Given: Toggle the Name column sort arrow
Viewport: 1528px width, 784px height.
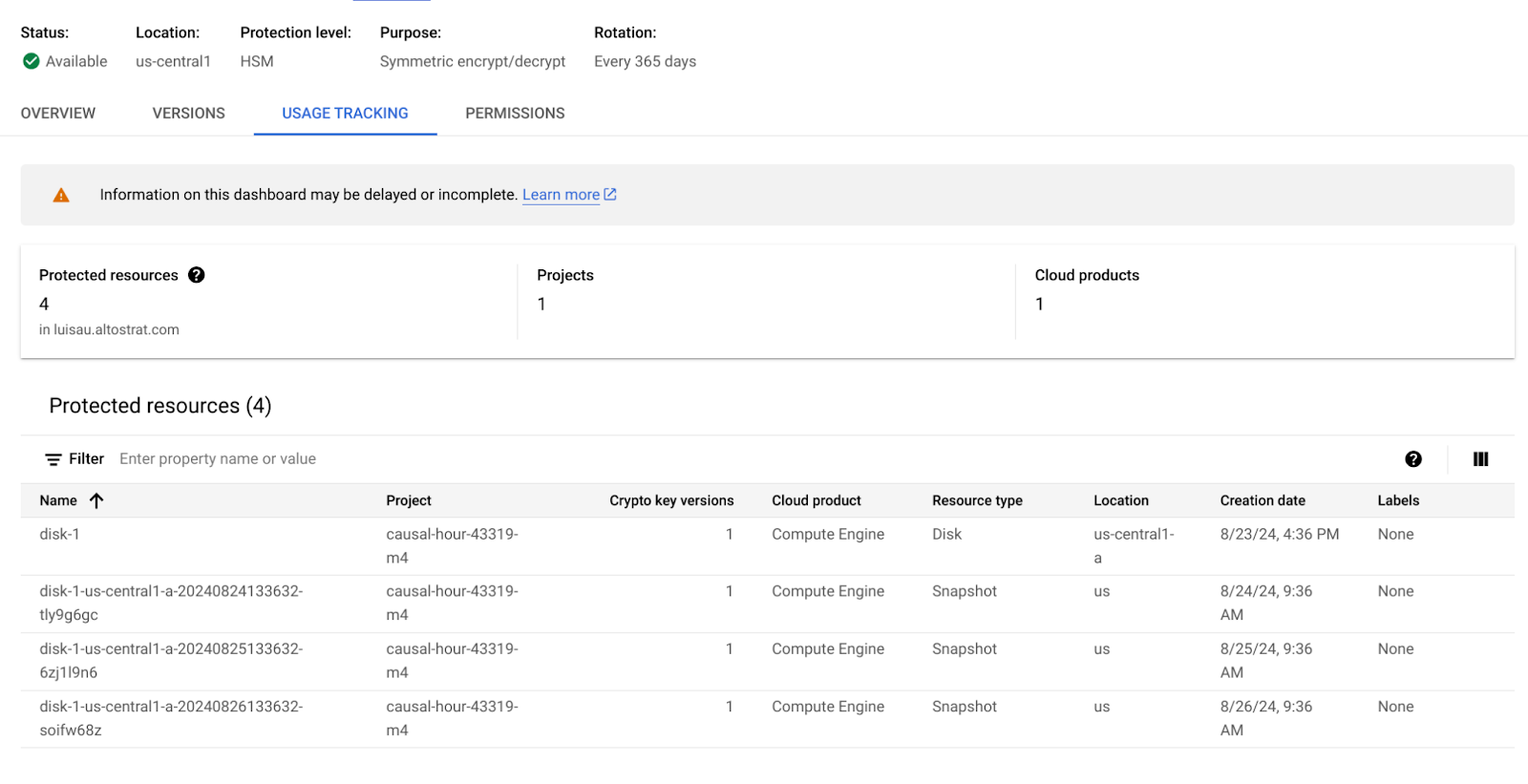Looking at the screenshot, I should (96, 500).
